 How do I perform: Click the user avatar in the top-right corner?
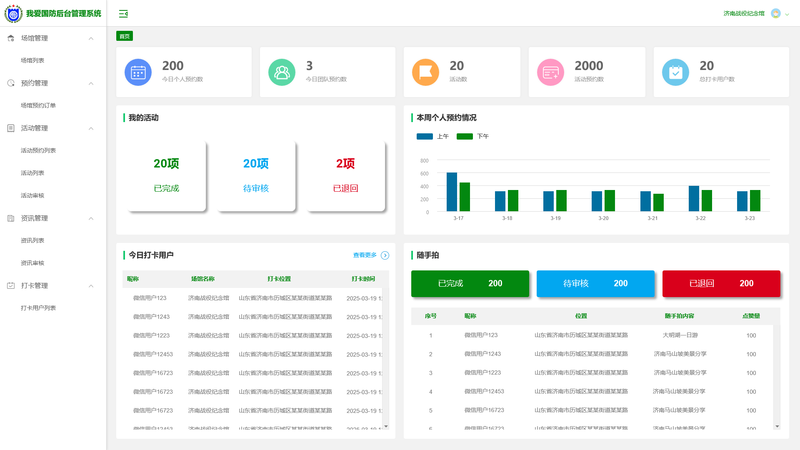tap(775, 14)
